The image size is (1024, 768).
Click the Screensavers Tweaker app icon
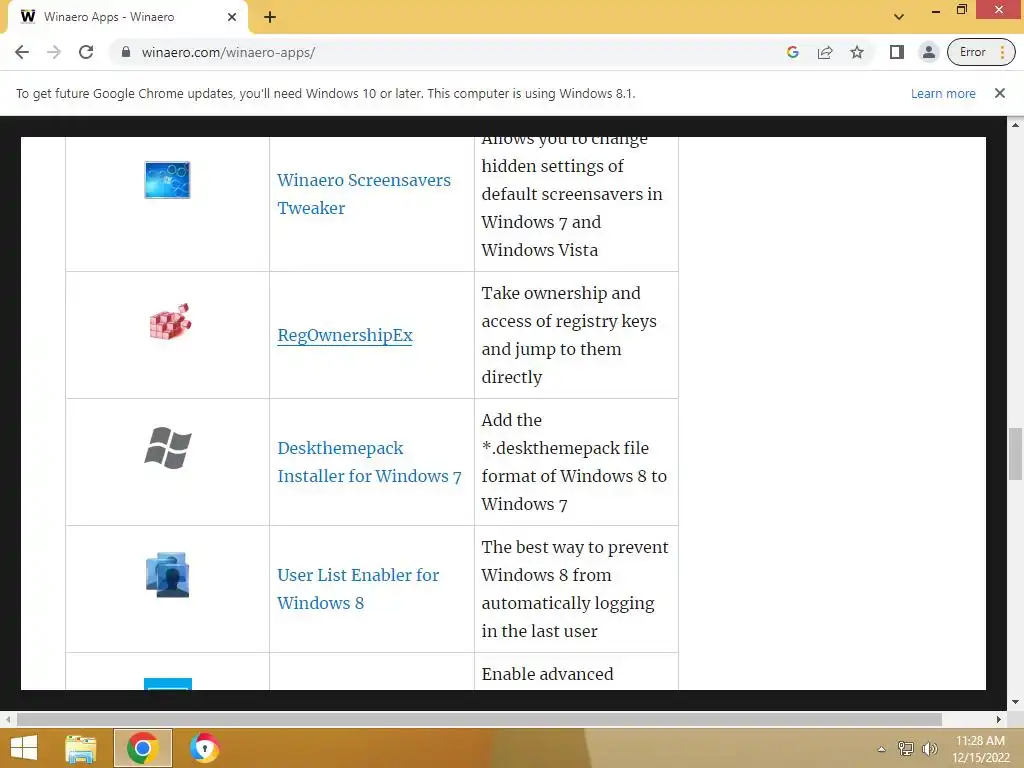(x=167, y=180)
